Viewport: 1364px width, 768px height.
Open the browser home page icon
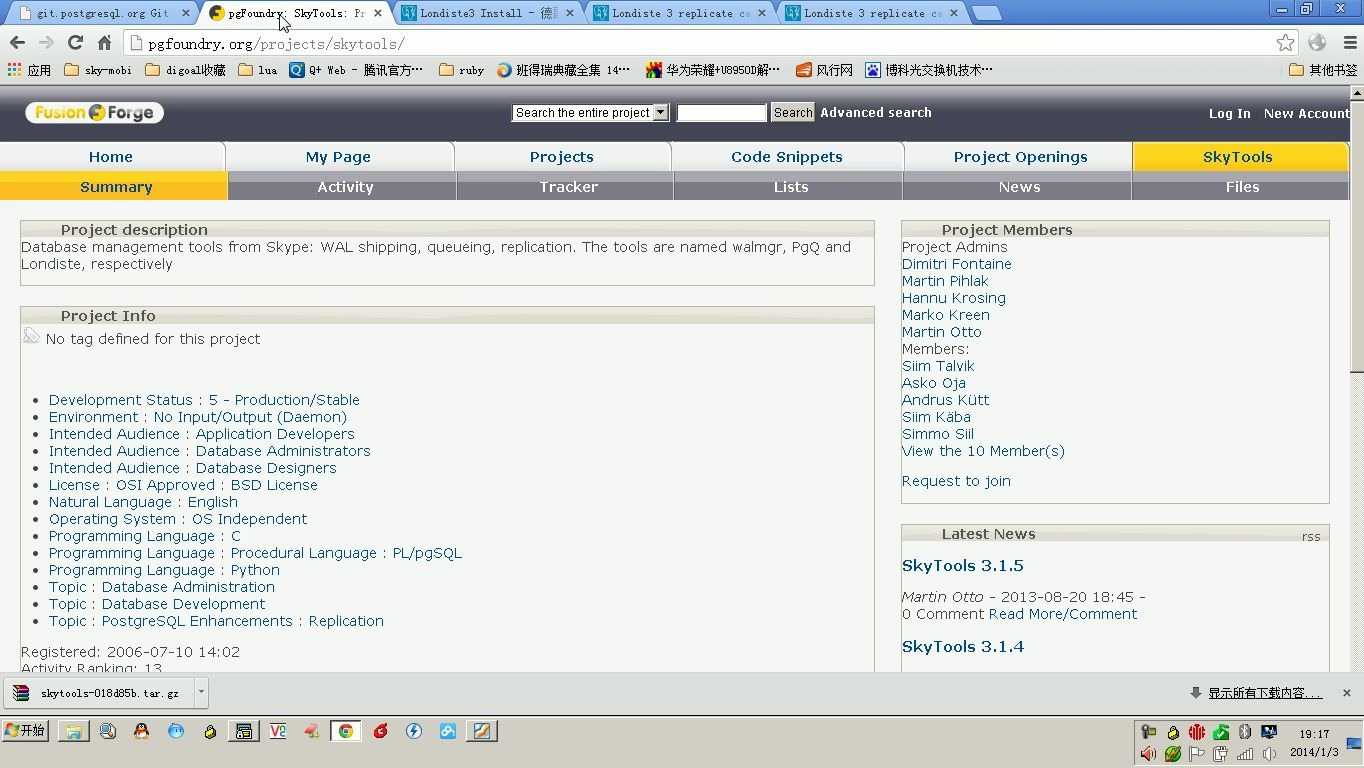pos(104,43)
